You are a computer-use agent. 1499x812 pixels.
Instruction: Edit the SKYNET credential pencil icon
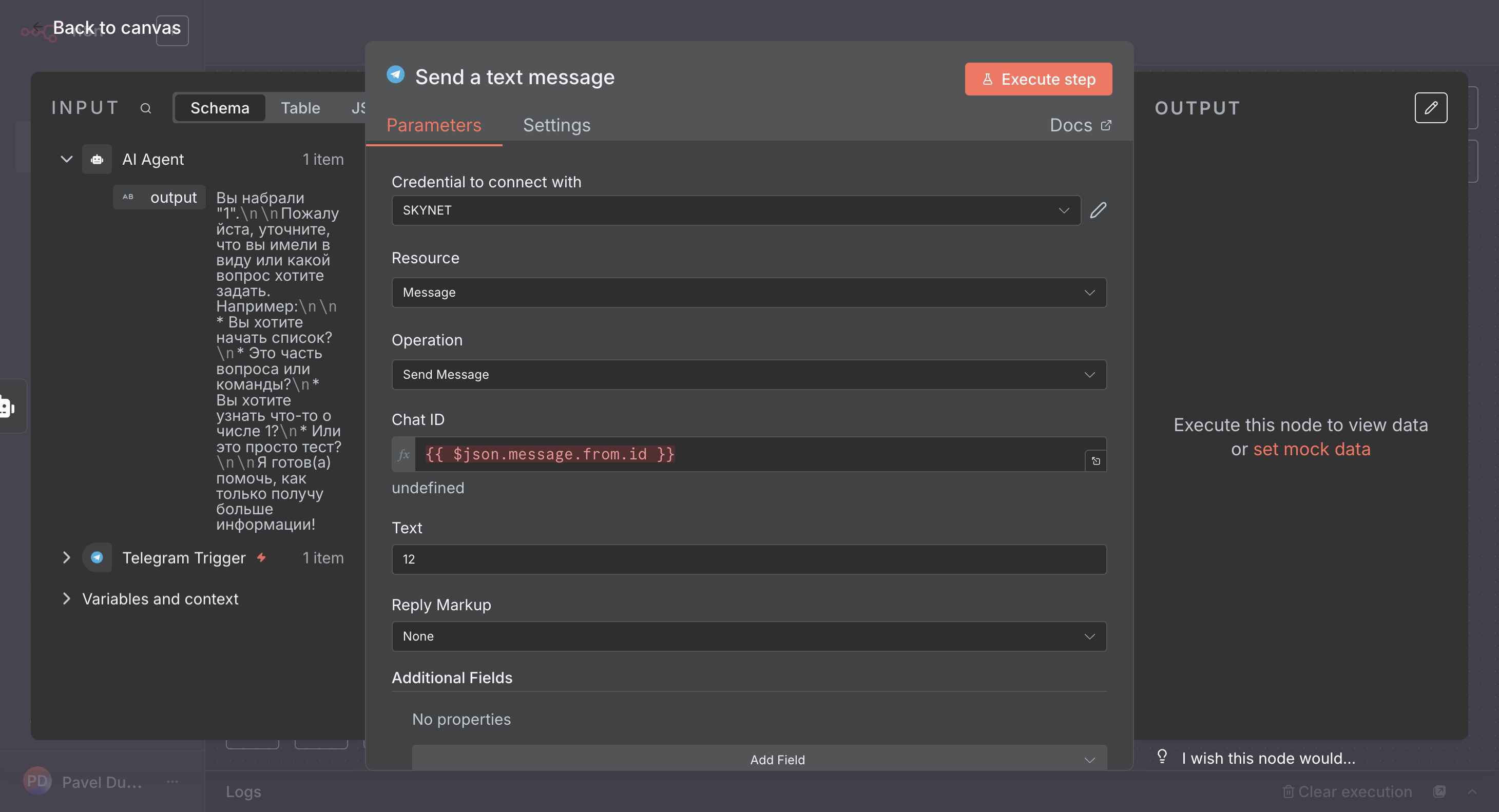[x=1098, y=210]
